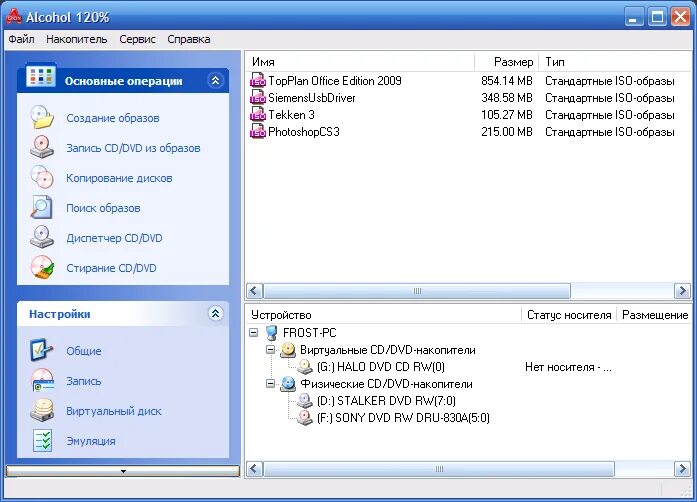The width and height of the screenshot is (697, 502).
Task: Open Виртуальный диск settings link
Action: point(114,411)
